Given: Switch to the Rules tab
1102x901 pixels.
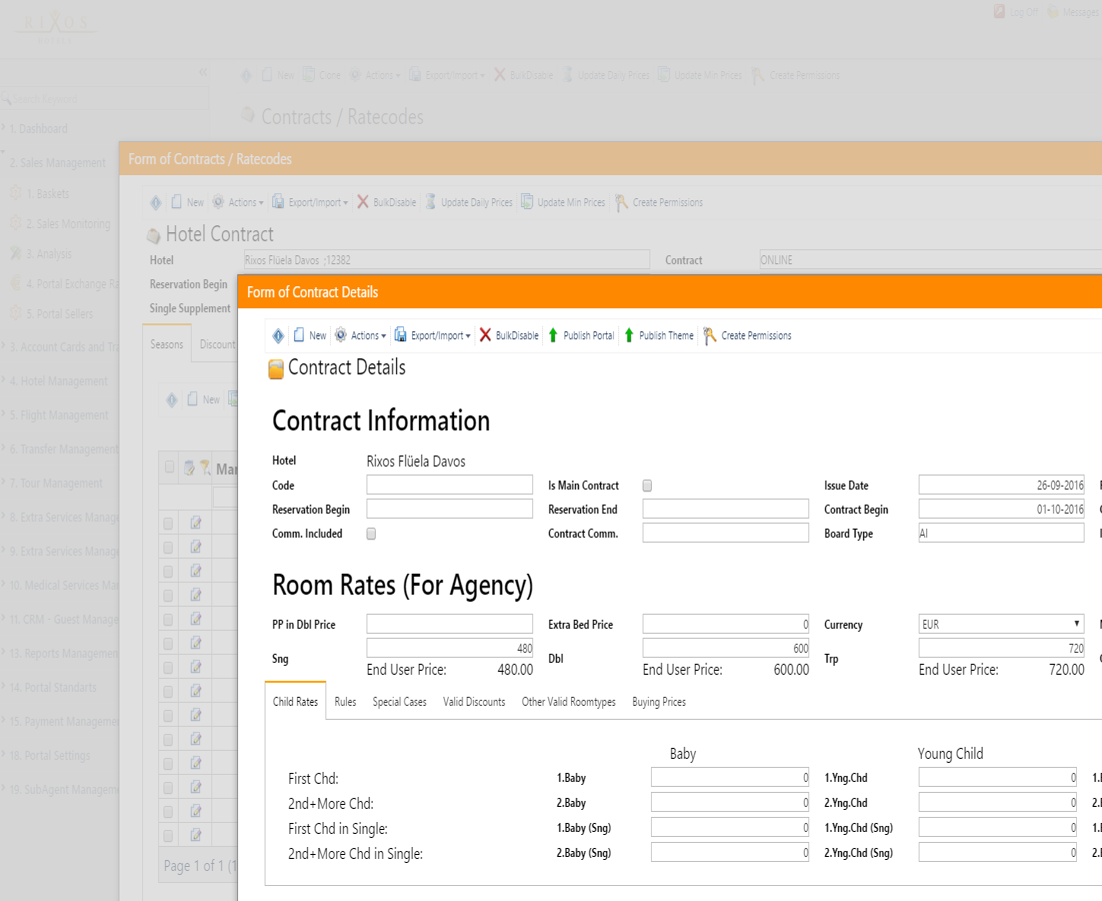Looking at the screenshot, I should pos(345,701).
